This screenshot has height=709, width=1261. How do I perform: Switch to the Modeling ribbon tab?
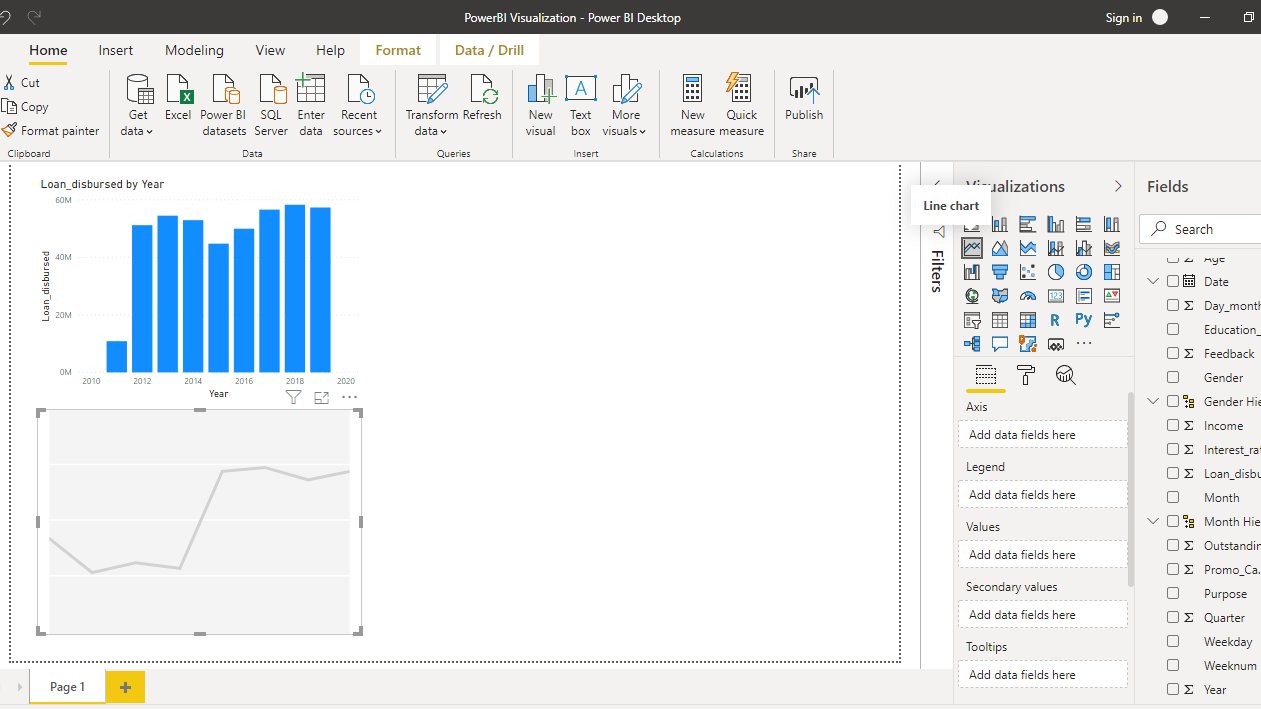coord(194,50)
